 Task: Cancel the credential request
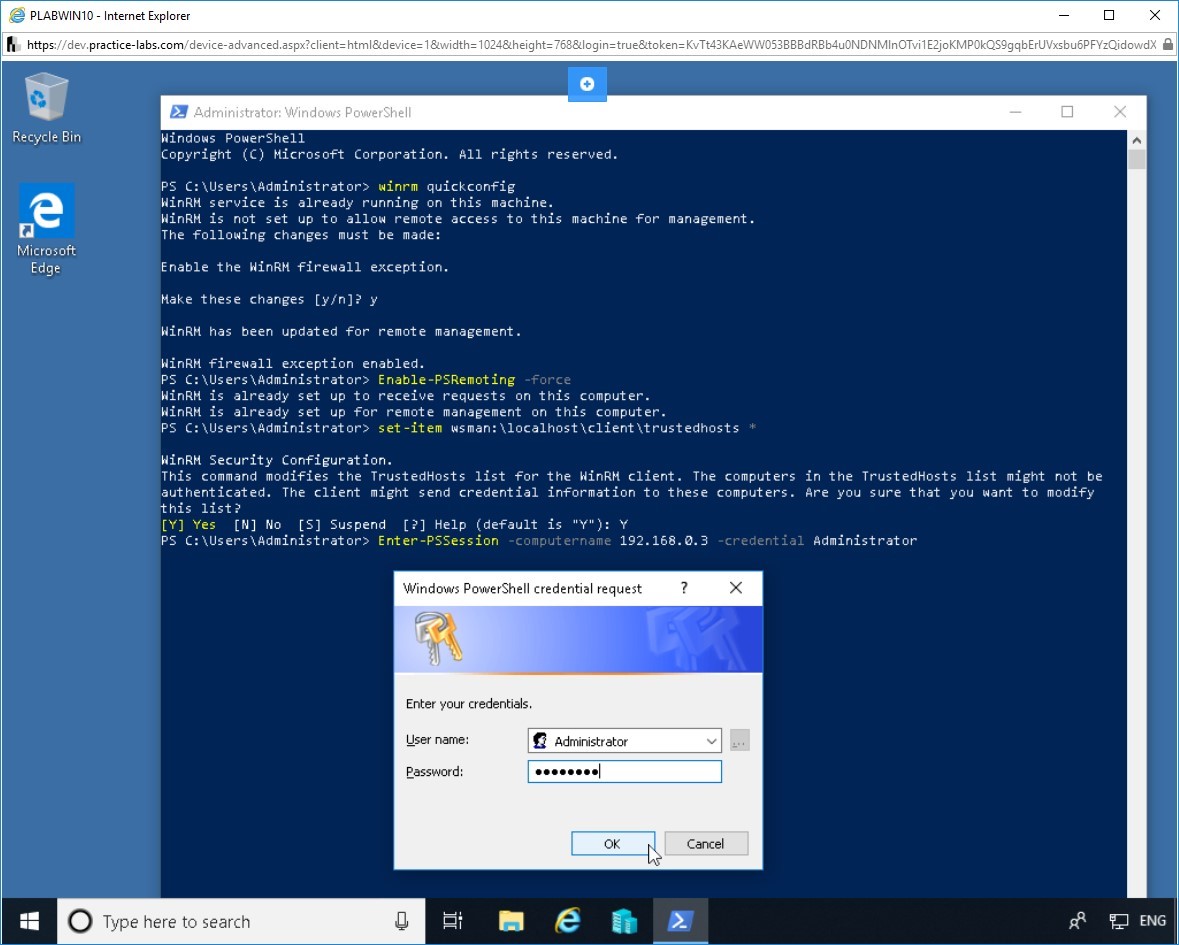click(706, 844)
